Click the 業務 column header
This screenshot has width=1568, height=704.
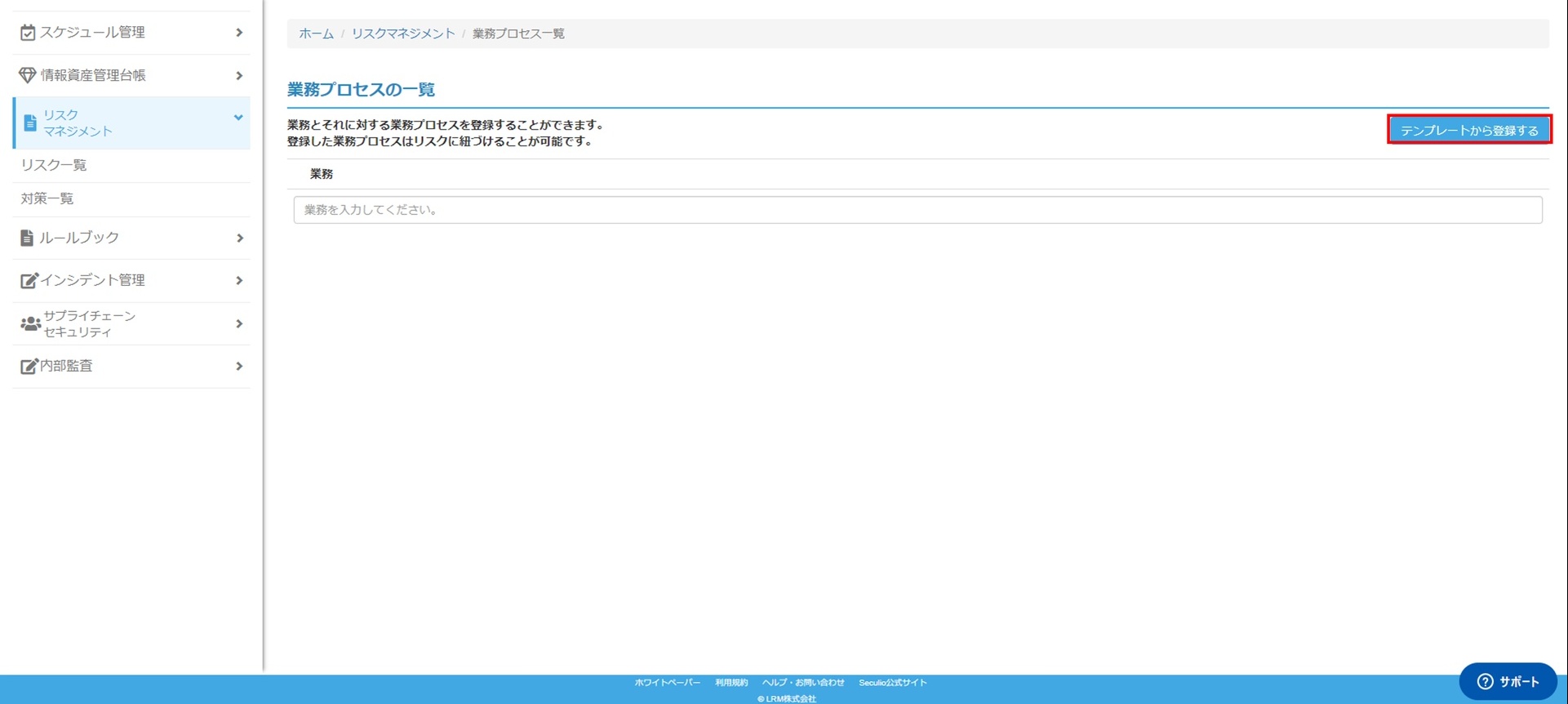tap(322, 174)
